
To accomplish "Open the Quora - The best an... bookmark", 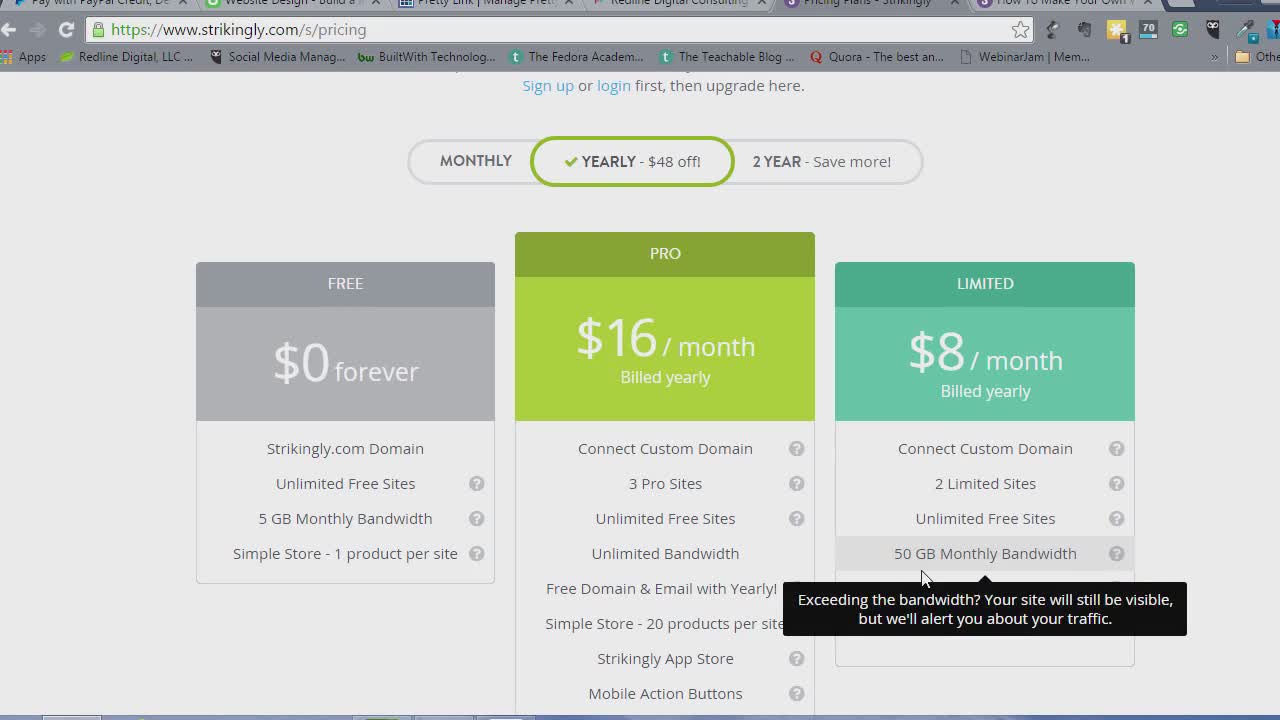I will [x=877, y=57].
